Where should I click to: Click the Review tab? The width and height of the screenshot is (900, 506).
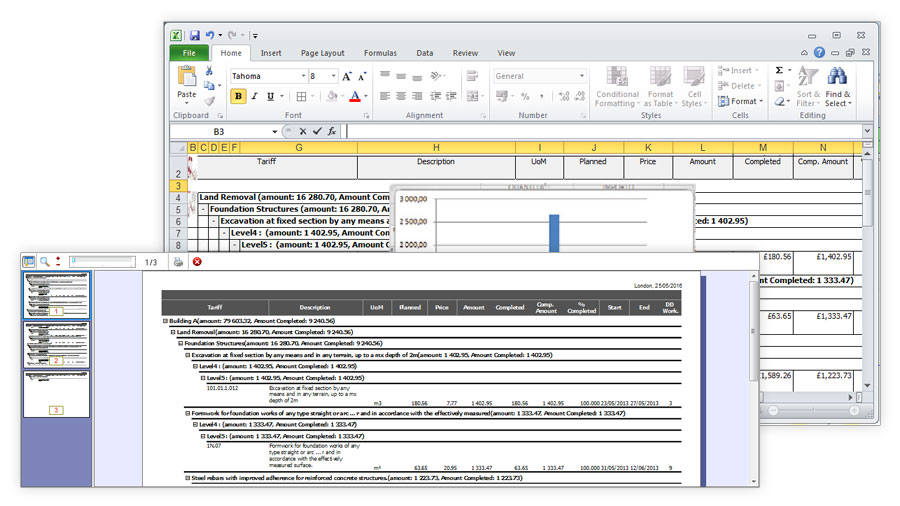pos(465,53)
